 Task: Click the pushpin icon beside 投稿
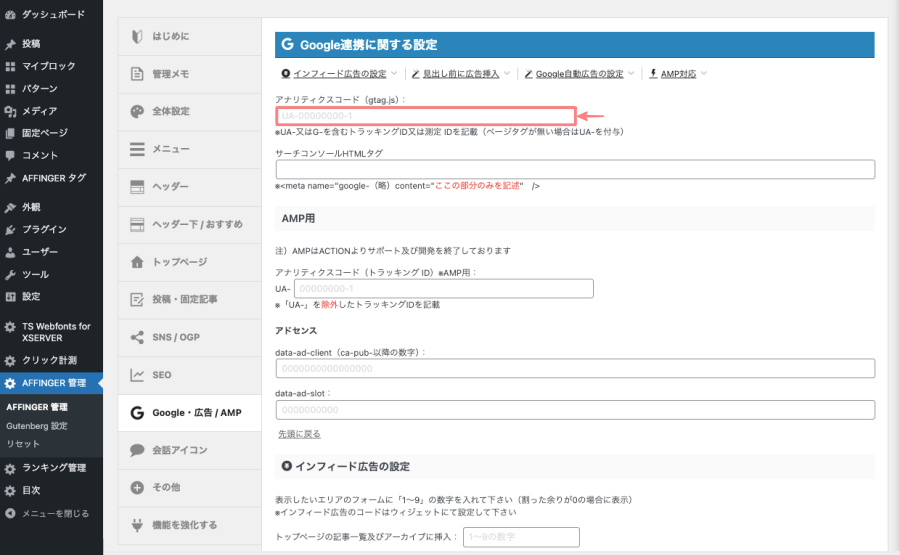[10, 44]
